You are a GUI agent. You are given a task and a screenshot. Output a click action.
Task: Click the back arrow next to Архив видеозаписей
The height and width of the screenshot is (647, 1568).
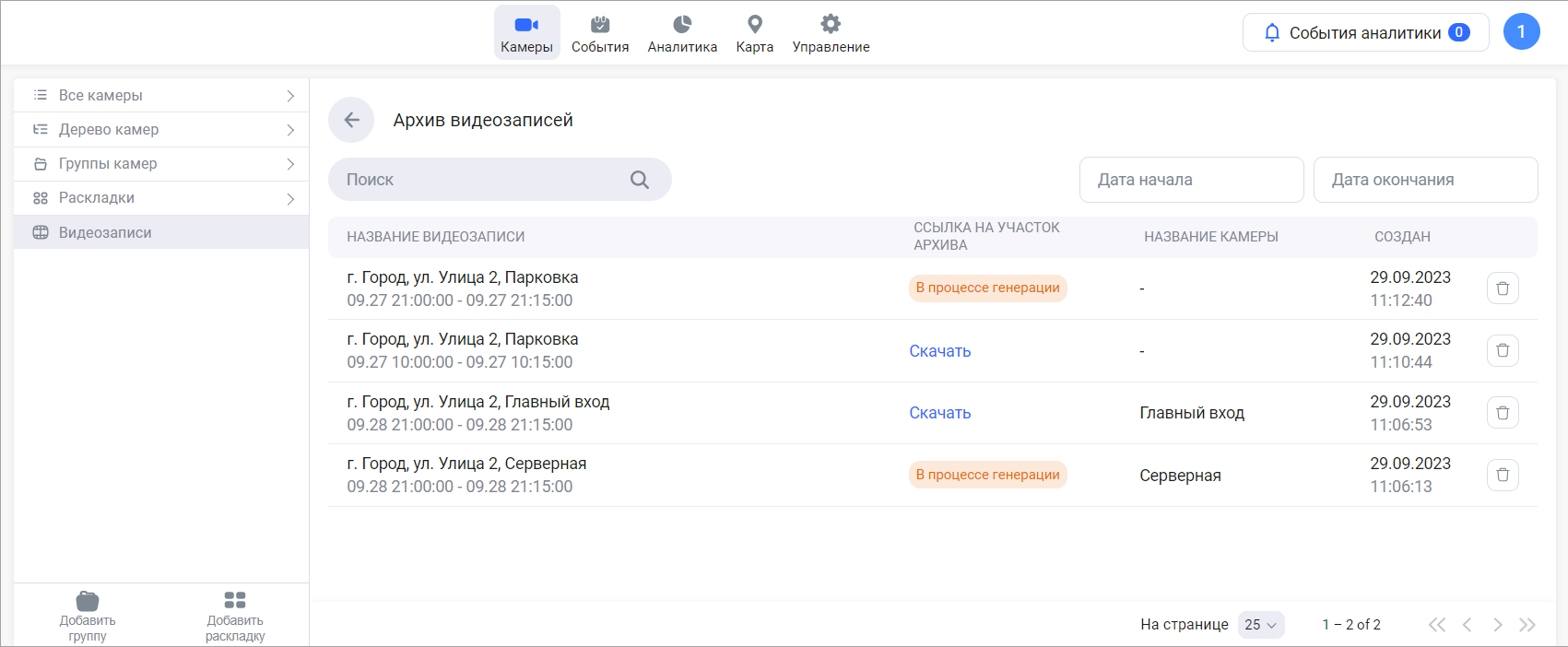[x=351, y=120]
